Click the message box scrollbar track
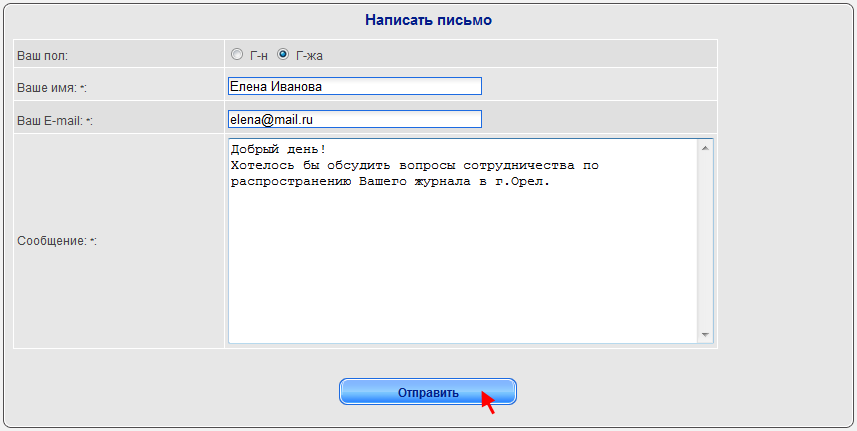857x431 pixels. coord(705,240)
